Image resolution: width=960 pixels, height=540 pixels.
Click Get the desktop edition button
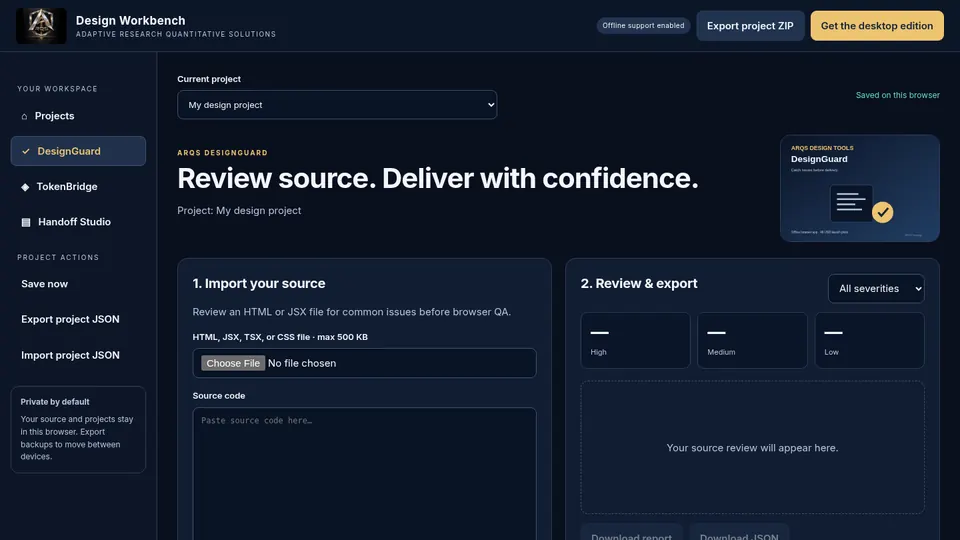pos(877,26)
